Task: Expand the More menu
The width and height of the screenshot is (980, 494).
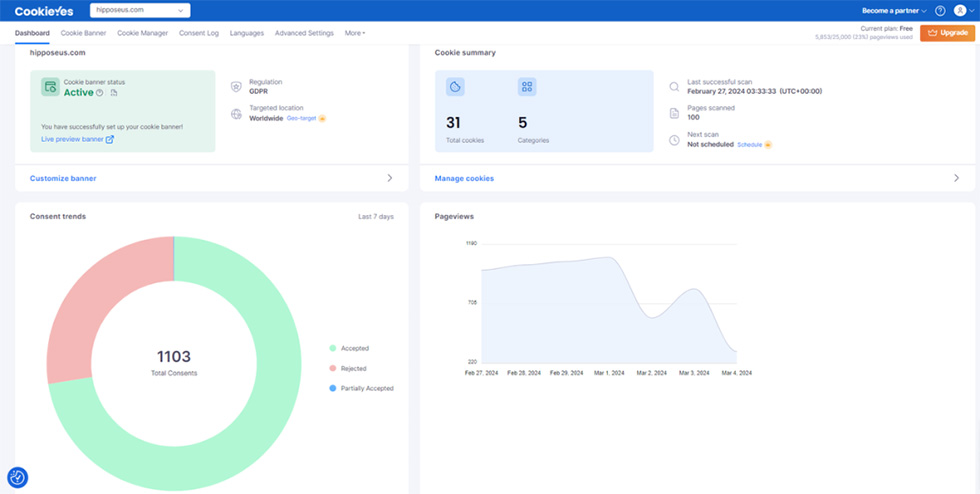Action: 355,33
